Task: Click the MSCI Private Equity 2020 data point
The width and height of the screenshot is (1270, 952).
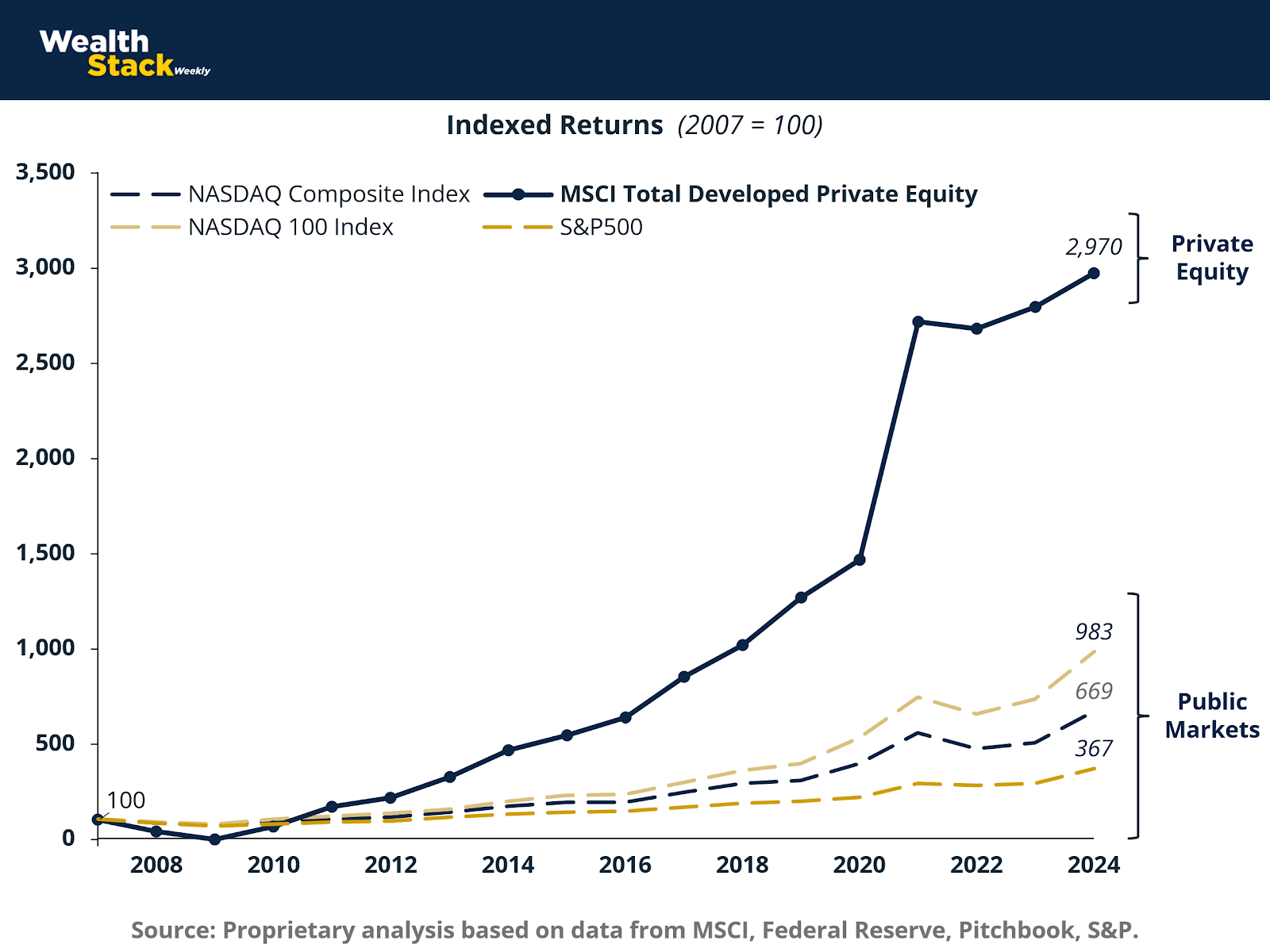Action: (860, 560)
